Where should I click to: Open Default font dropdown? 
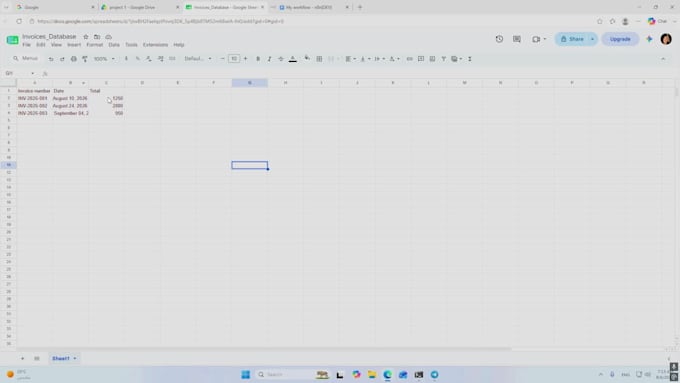tap(198, 59)
